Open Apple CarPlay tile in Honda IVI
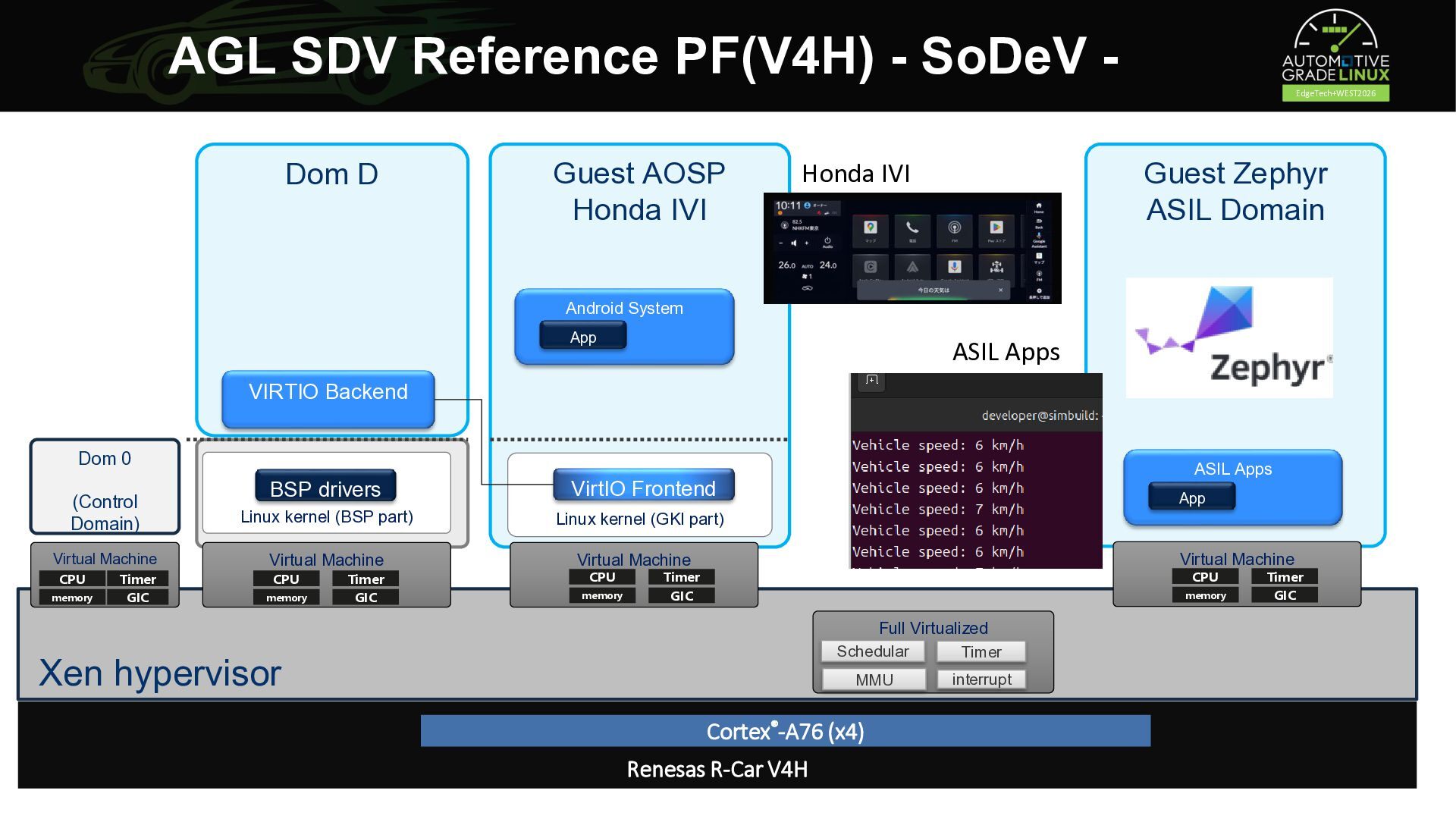Viewport: 1456px width, 819px height. pyautogui.click(x=871, y=267)
